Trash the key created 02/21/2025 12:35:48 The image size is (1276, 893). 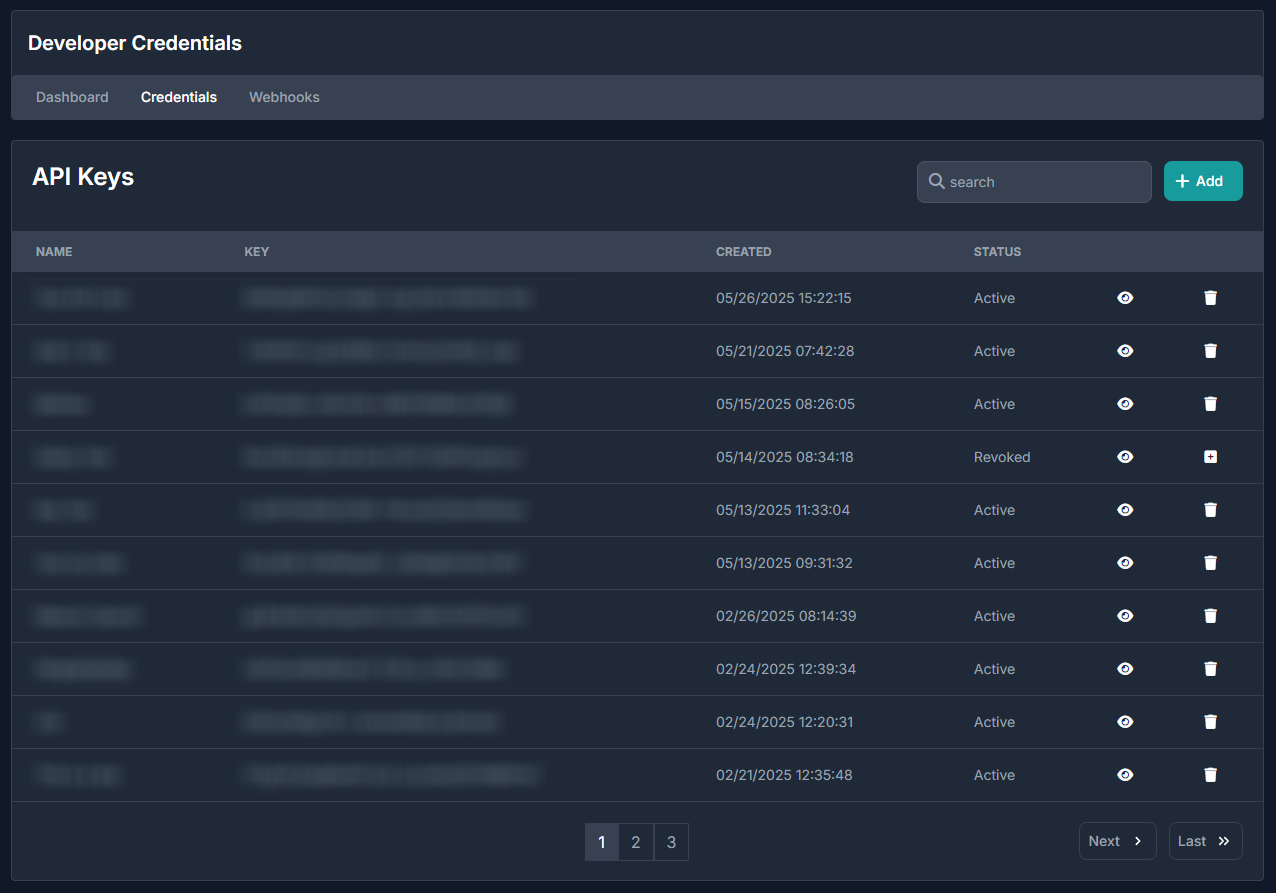click(1210, 775)
